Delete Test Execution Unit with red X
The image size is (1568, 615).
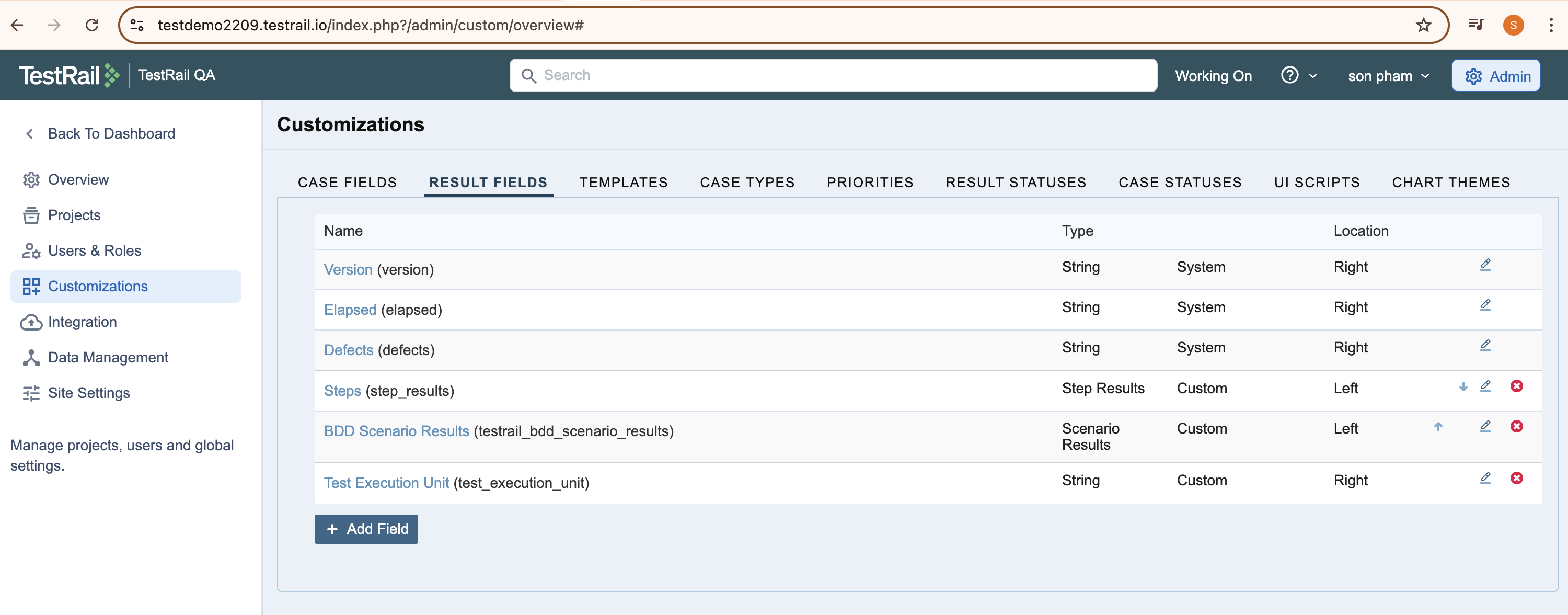1516,478
